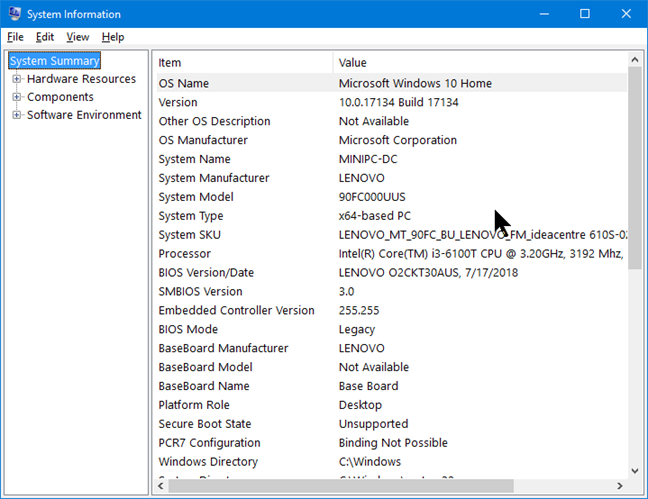Select Other OS Description row
The image size is (648, 499).
[x=392, y=121]
